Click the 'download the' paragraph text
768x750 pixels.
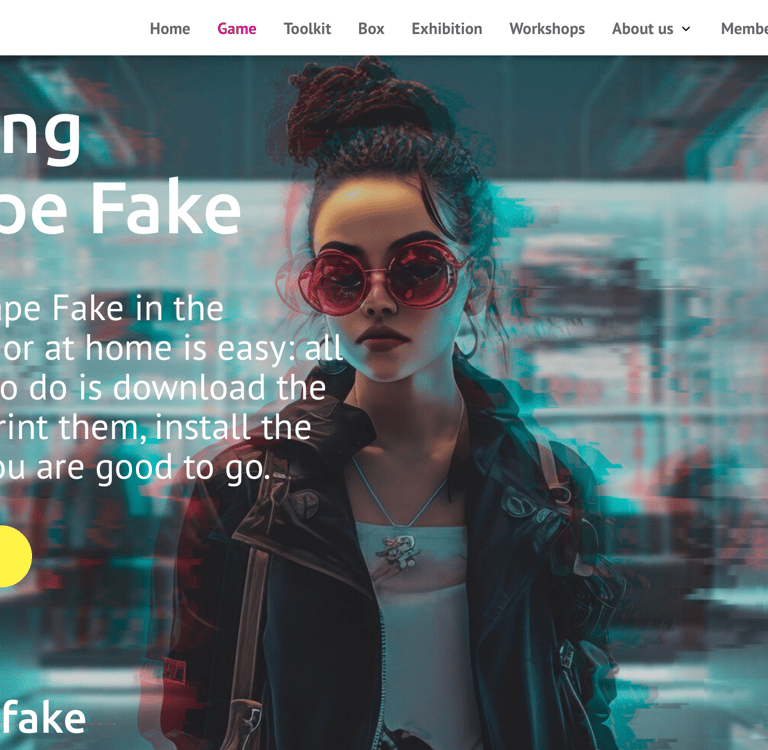pos(219,387)
